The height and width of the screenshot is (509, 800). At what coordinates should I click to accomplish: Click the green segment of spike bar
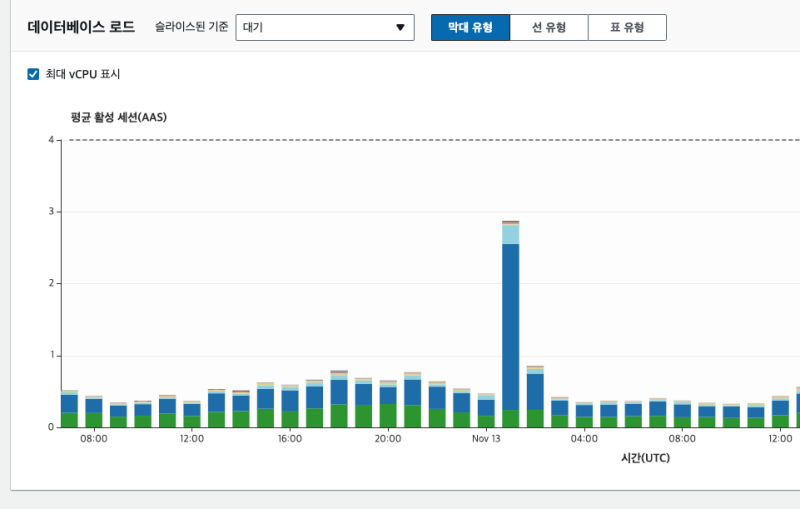[x=511, y=419]
